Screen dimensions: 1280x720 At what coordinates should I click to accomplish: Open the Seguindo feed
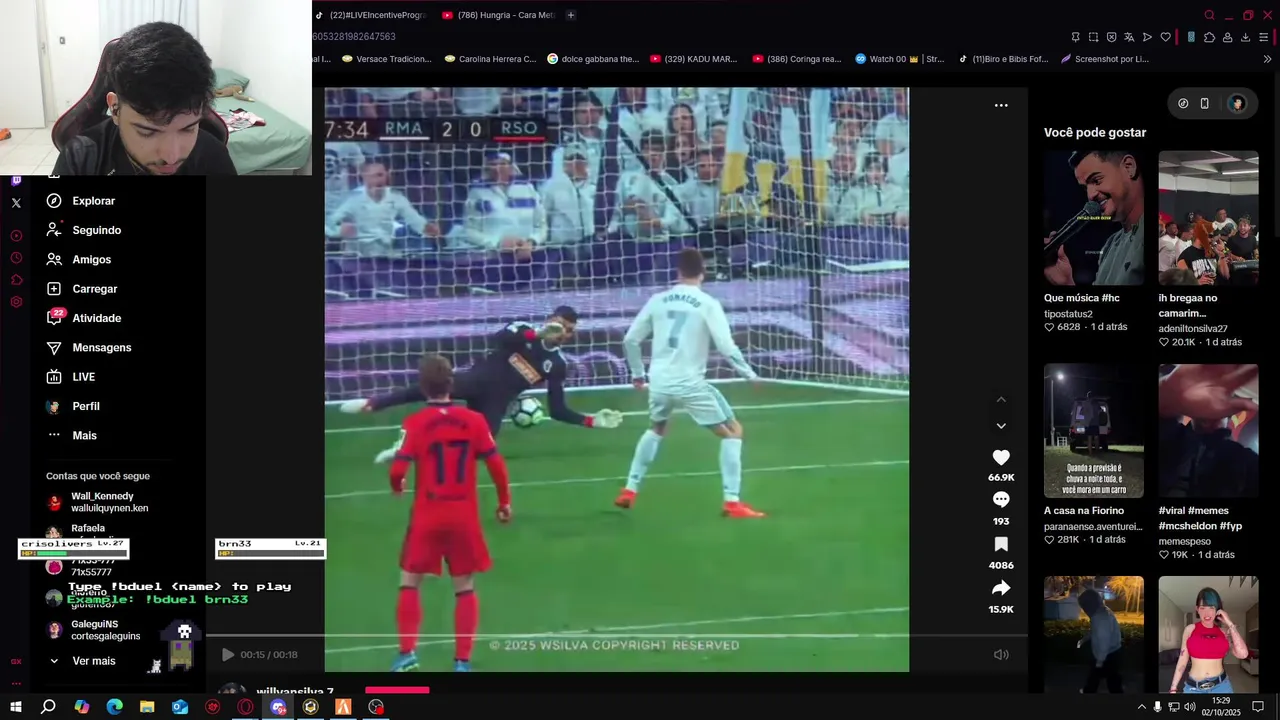pyautogui.click(x=84, y=230)
